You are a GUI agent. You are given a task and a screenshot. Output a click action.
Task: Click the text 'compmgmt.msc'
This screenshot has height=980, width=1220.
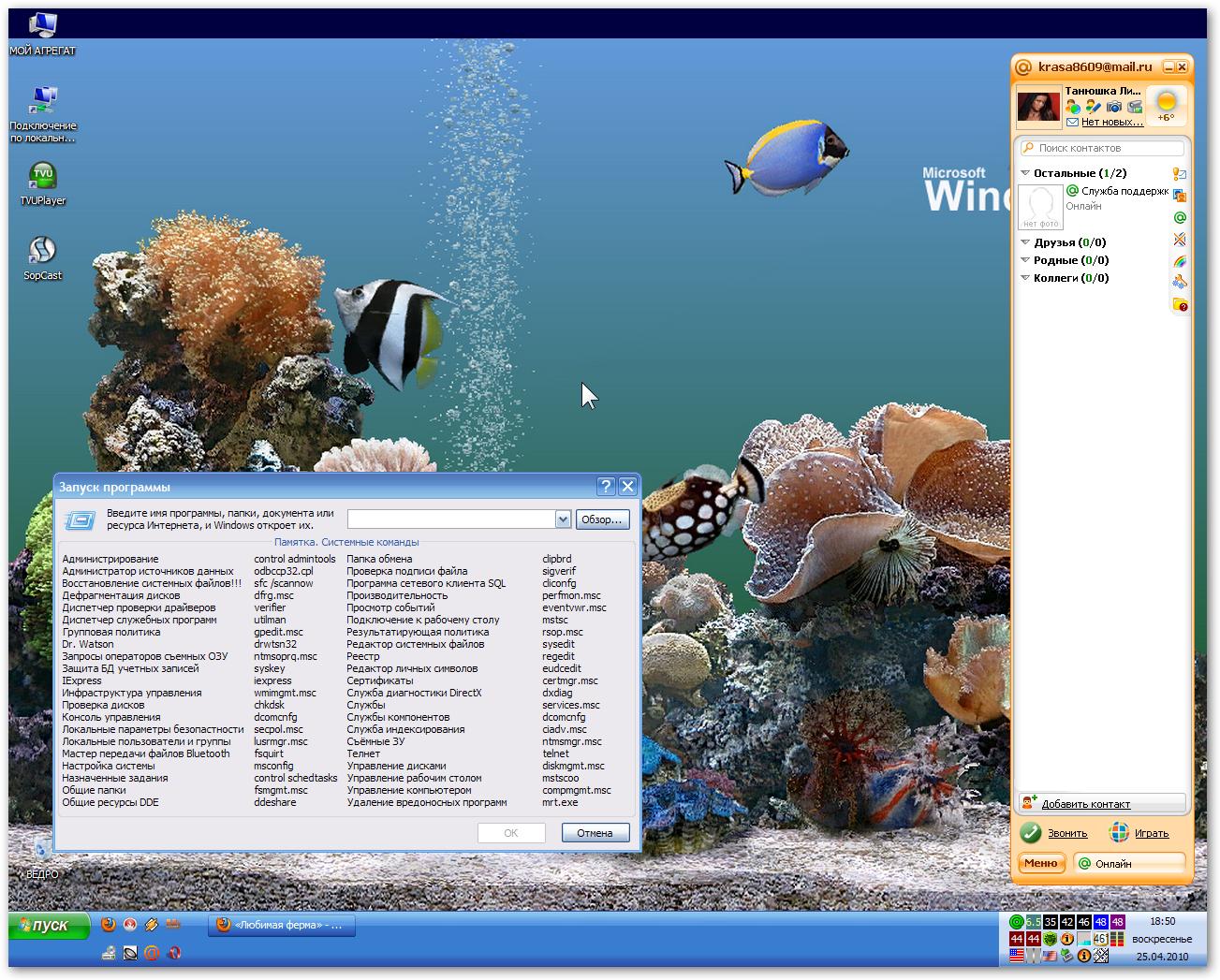point(577,790)
